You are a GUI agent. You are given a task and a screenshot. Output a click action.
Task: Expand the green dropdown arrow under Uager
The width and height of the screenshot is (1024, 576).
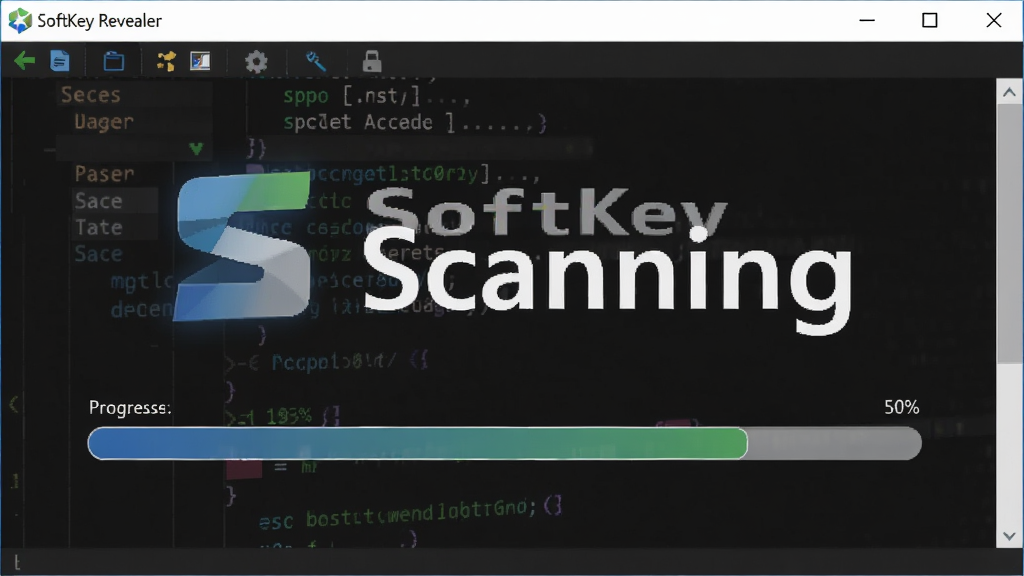click(196, 149)
